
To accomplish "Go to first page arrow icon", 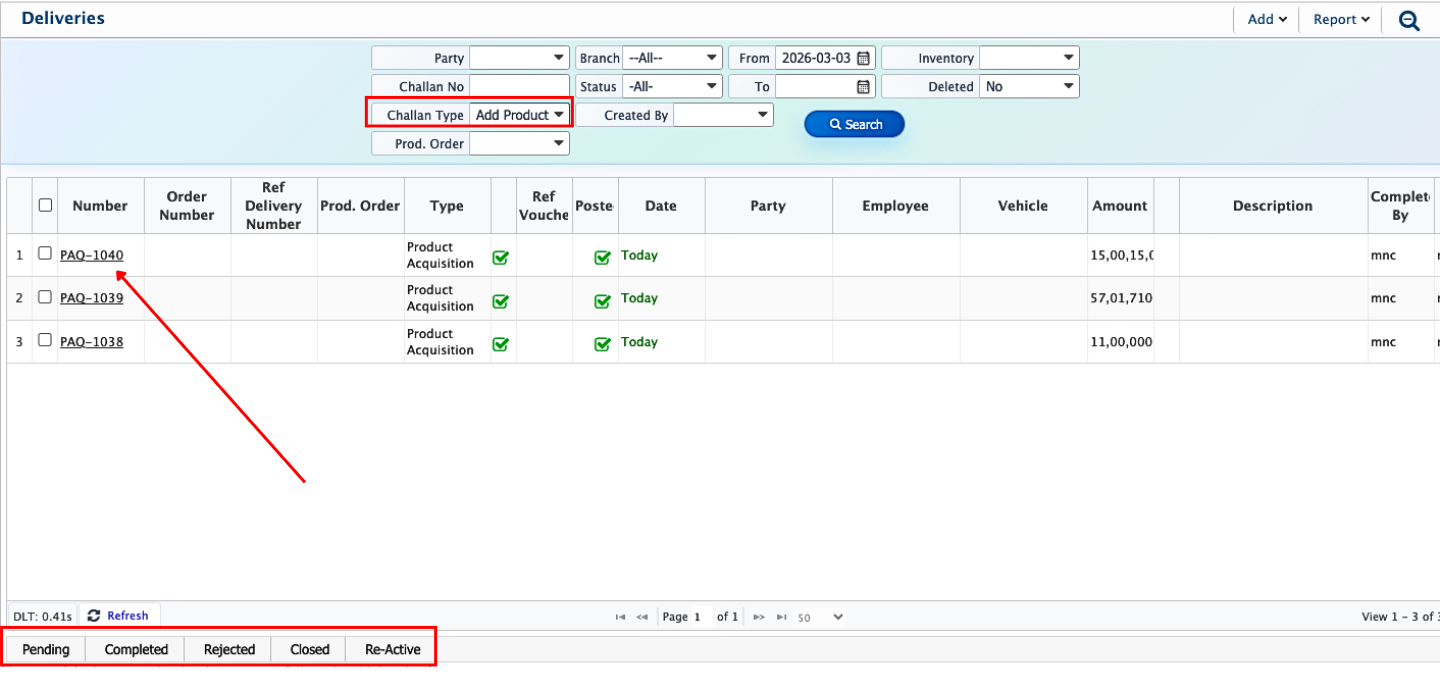I will (621, 617).
